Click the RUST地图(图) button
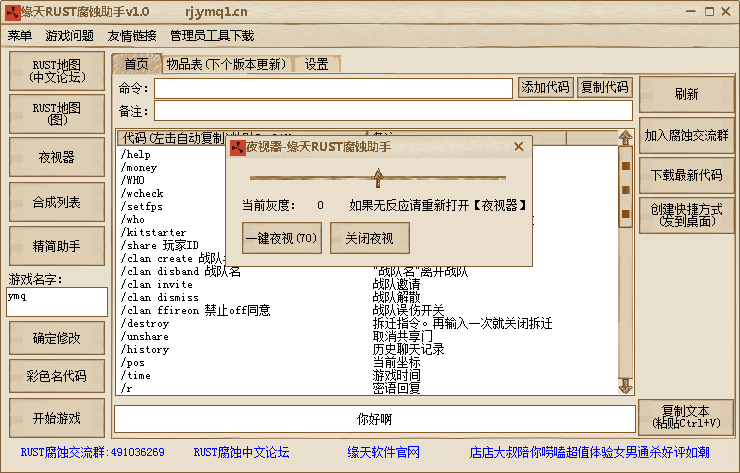The width and height of the screenshot is (740, 473). pyautogui.click(x=57, y=114)
